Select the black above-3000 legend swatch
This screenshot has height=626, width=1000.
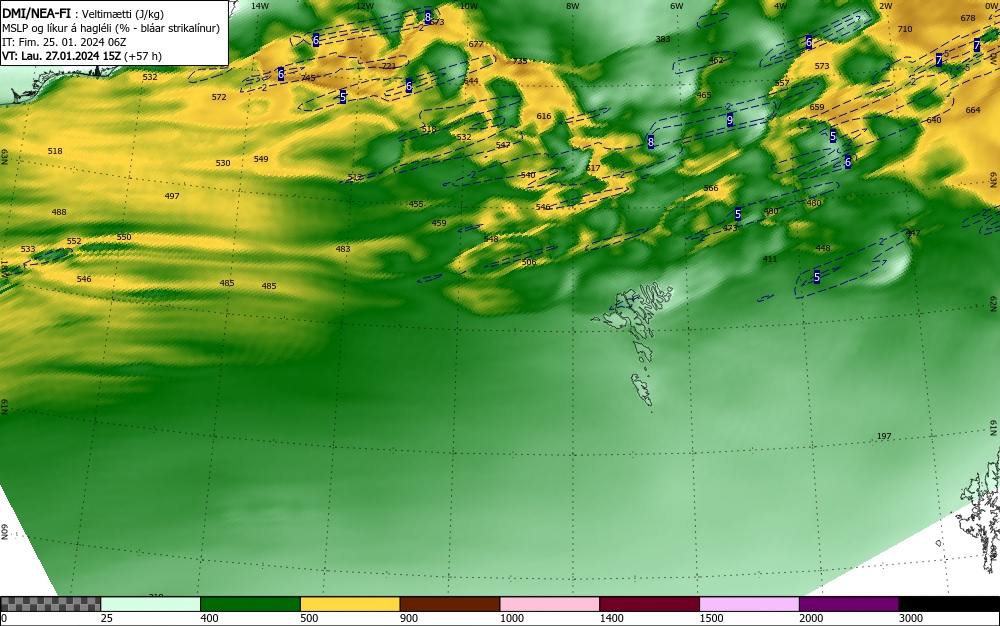tap(949, 604)
